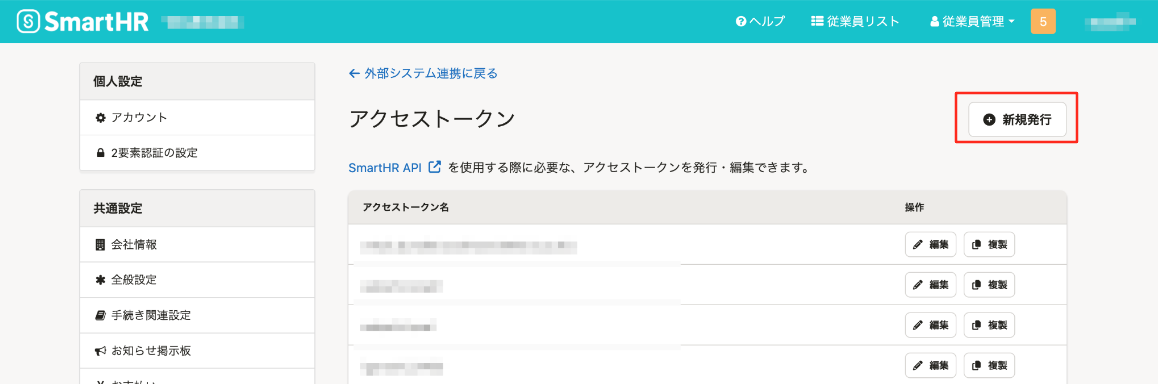1158x384 pixels.
Task: Click 複製 for the third access token
Action: click(x=989, y=324)
